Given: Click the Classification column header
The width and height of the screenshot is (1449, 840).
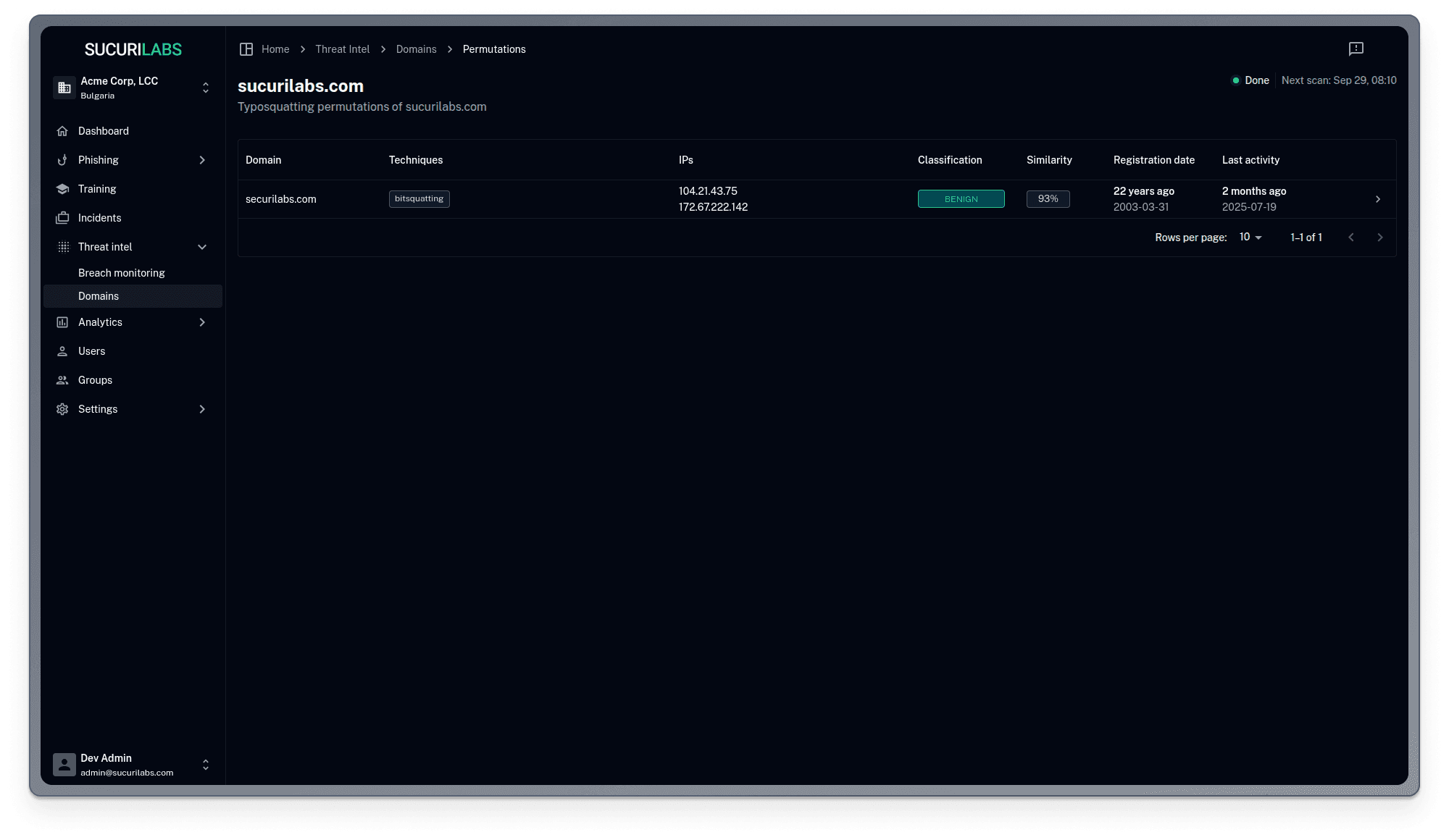Looking at the screenshot, I should pyautogui.click(x=950, y=160).
